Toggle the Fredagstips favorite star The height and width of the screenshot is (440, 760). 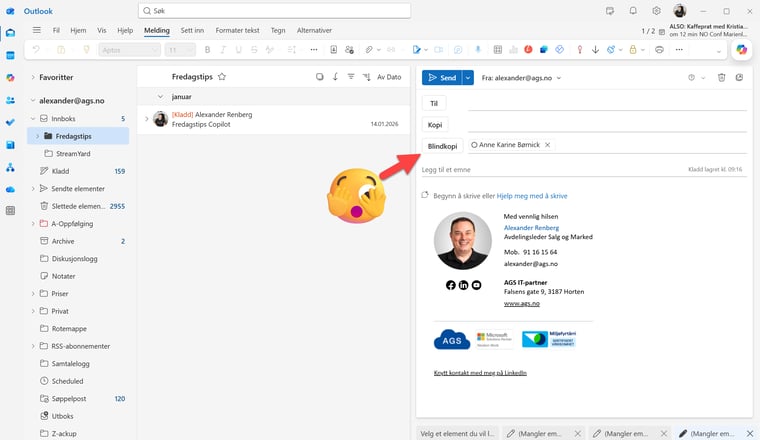[222, 77]
